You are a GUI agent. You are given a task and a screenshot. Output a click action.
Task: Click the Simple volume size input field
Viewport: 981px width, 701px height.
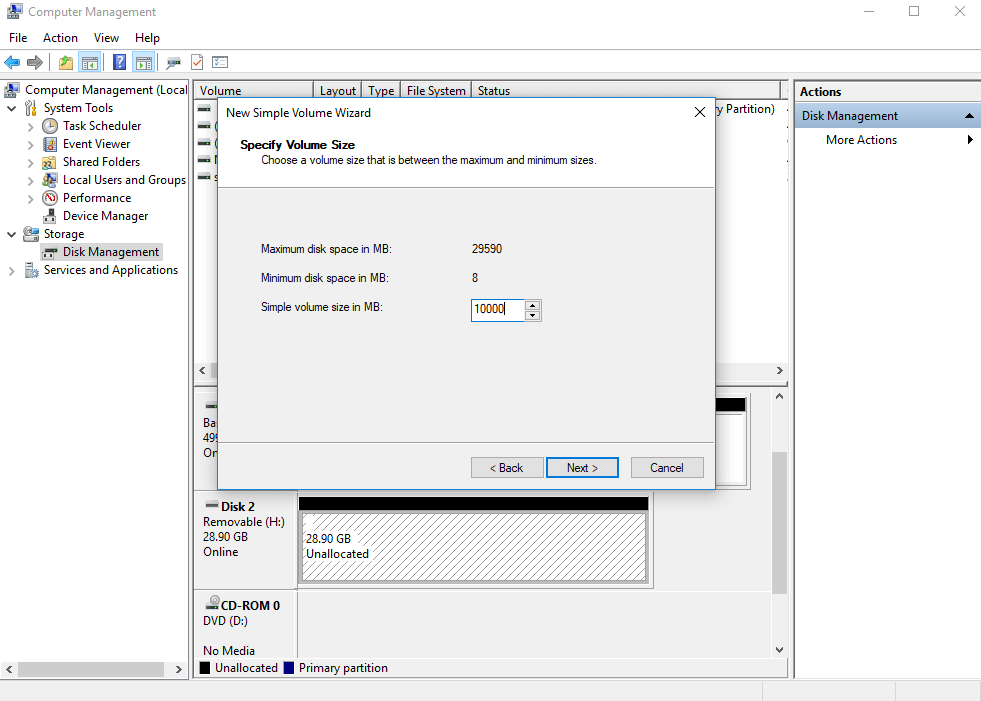pyautogui.click(x=497, y=310)
